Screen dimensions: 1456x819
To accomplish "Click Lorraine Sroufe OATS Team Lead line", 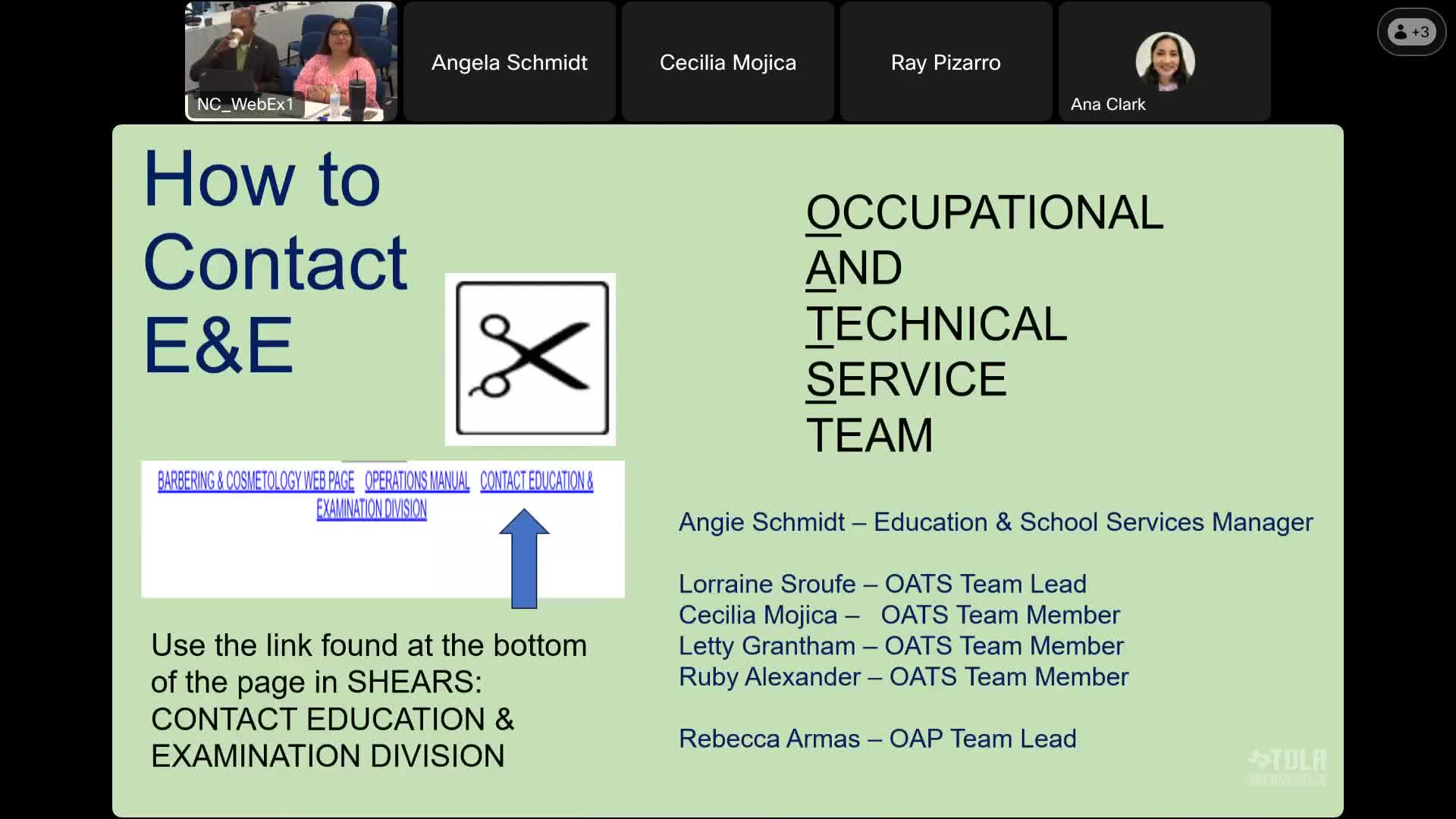I will (x=882, y=584).
